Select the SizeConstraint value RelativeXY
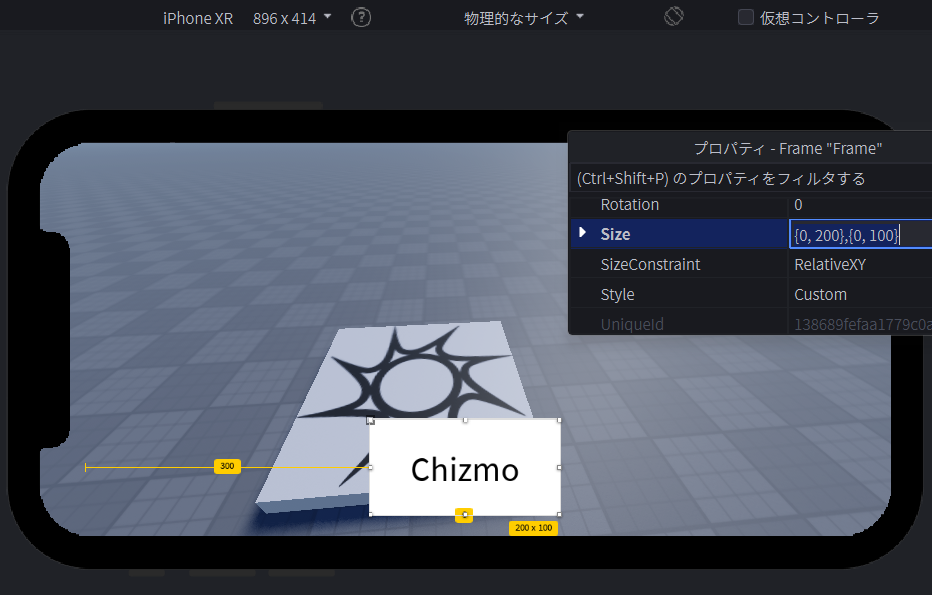This screenshot has width=932, height=595. 830,265
